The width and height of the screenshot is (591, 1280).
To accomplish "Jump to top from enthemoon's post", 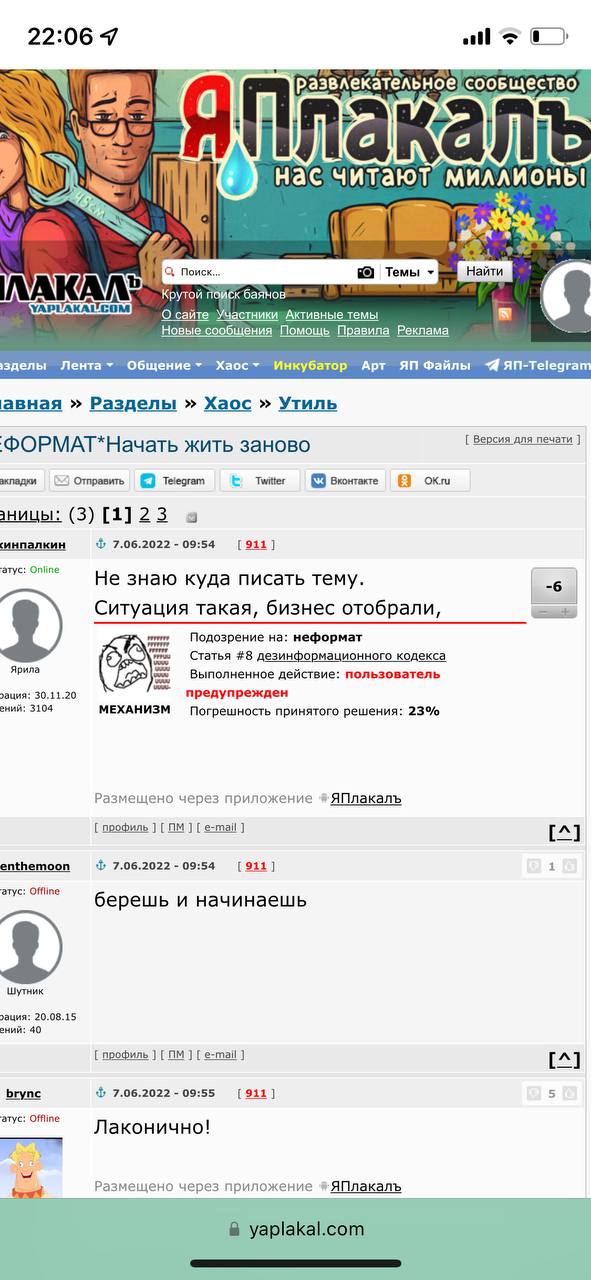I will 564,1059.
